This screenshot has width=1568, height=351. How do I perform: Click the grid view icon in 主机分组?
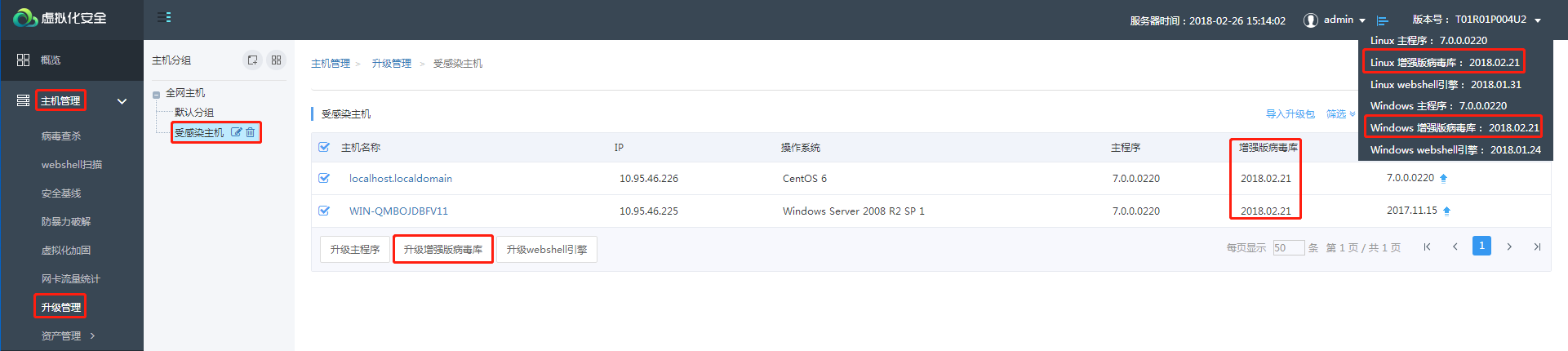[276, 60]
